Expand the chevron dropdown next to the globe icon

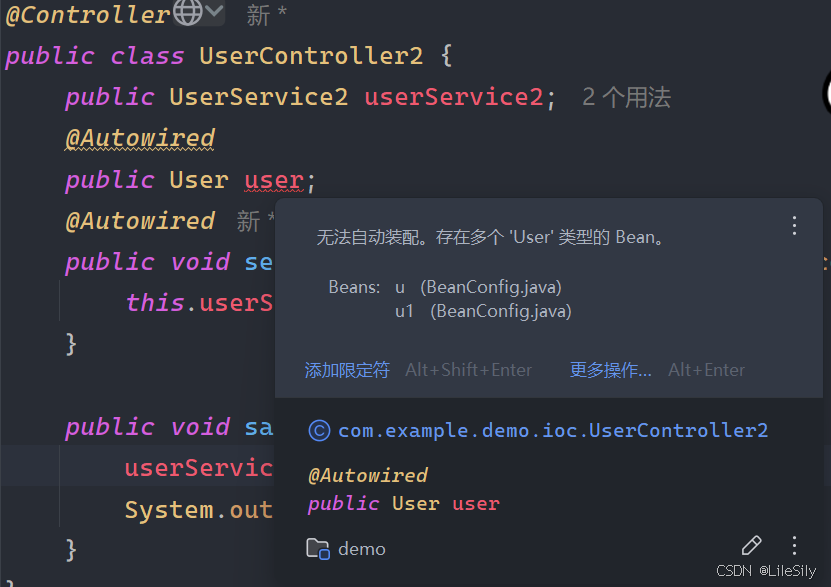point(216,13)
